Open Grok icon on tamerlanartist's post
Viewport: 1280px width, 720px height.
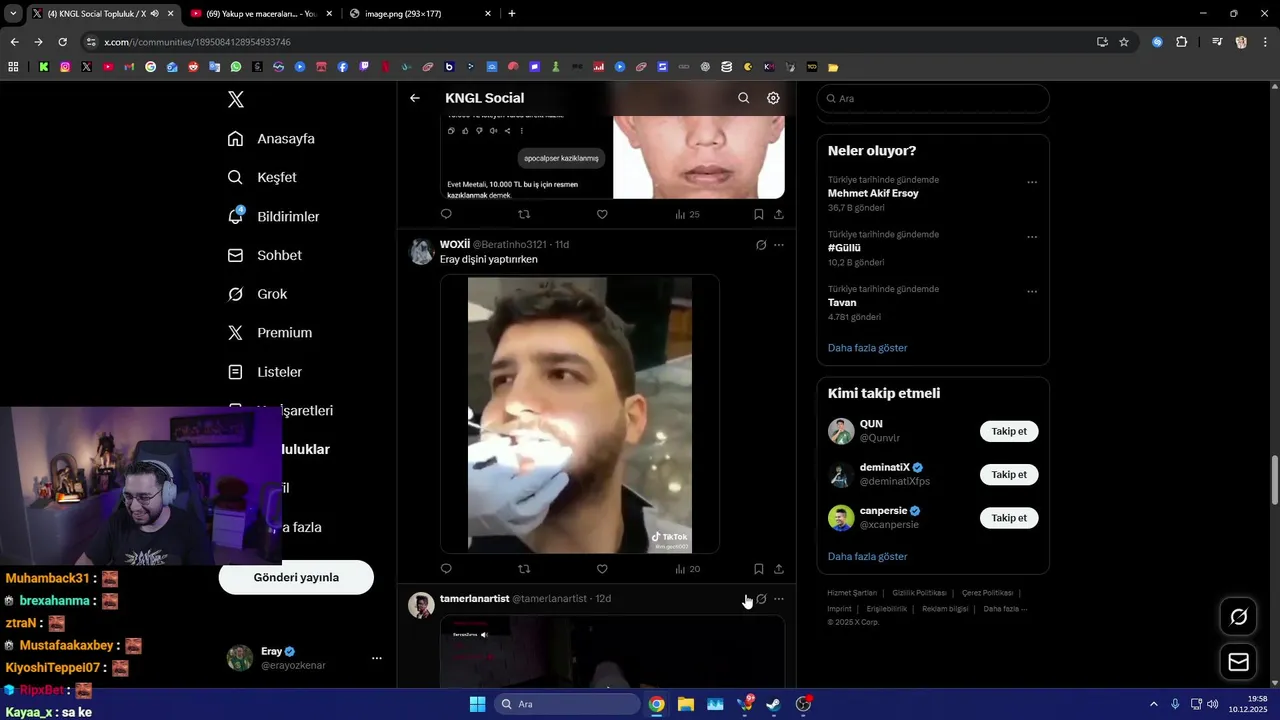coord(761,599)
